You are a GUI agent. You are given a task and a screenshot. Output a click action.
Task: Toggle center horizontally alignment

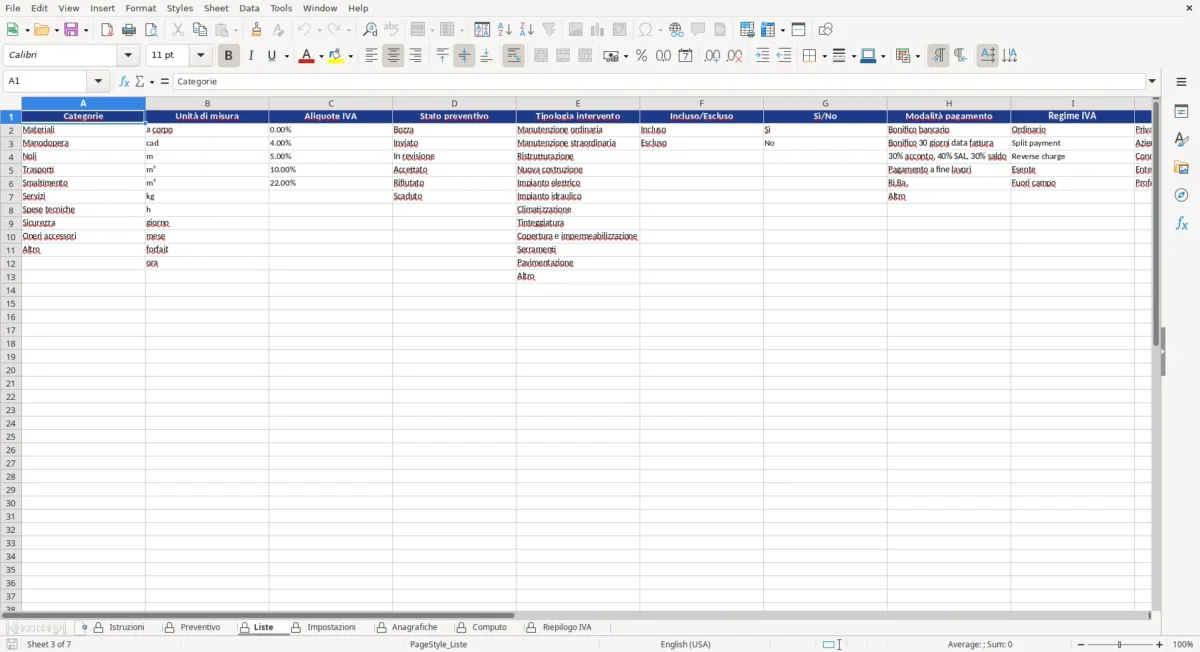coord(393,56)
